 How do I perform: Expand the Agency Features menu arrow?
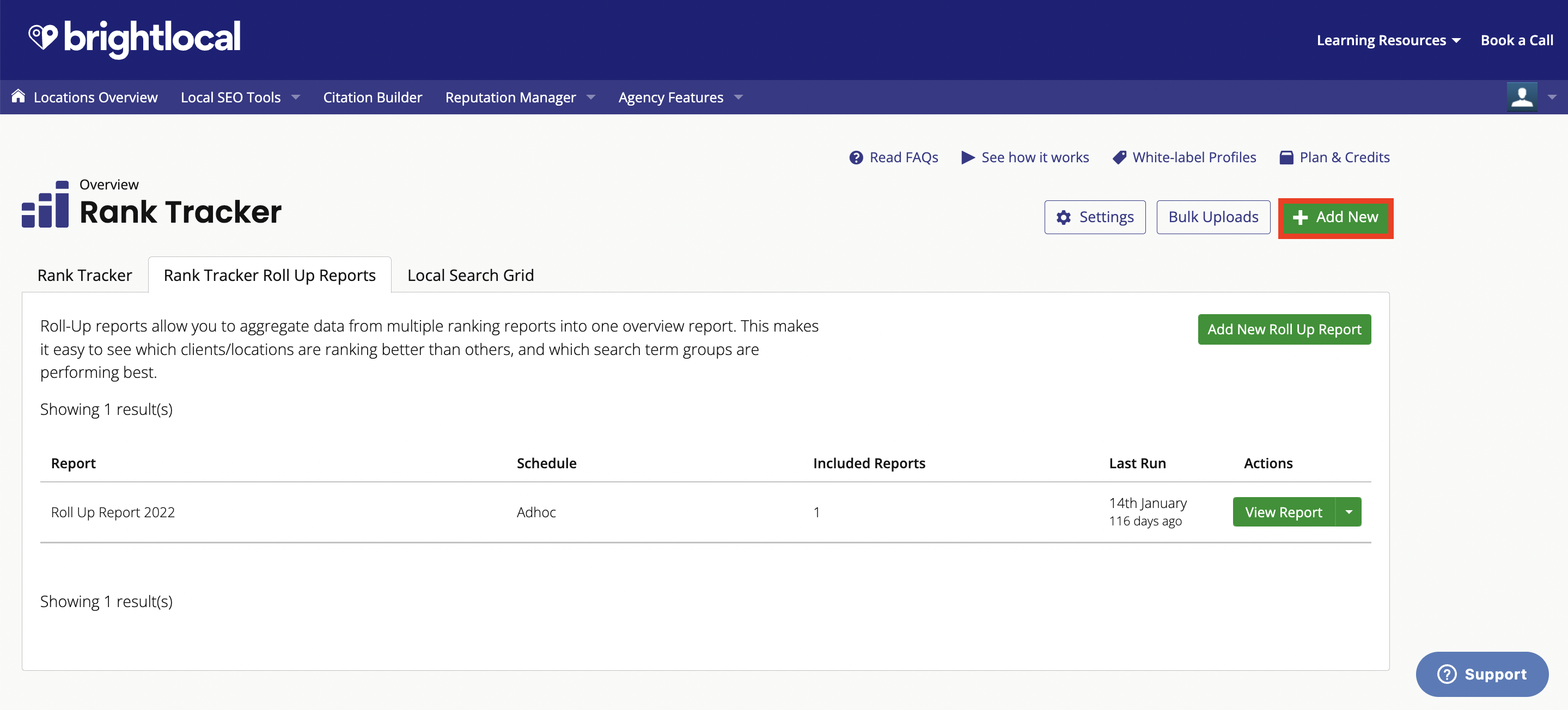point(739,97)
